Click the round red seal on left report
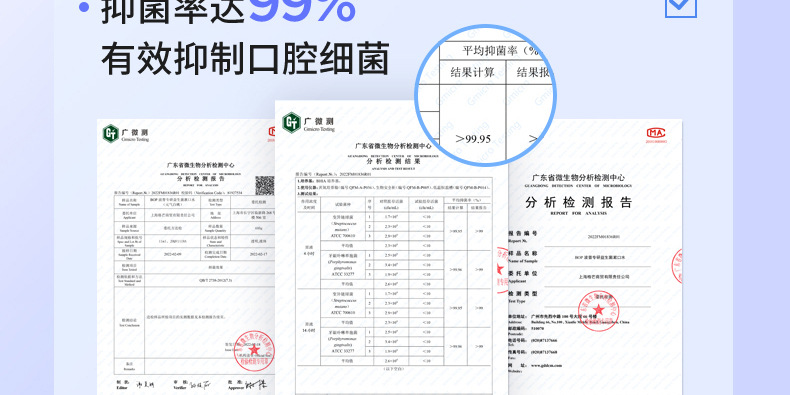This screenshot has width=790, height=395. pyautogui.click(x=255, y=351)
